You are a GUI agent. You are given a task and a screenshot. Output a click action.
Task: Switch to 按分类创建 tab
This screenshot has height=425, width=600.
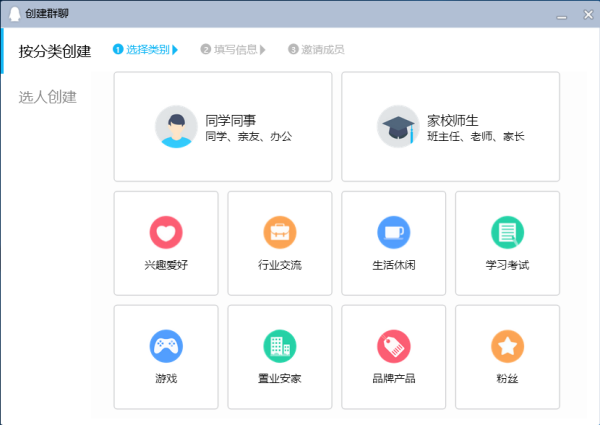point(55,51)
